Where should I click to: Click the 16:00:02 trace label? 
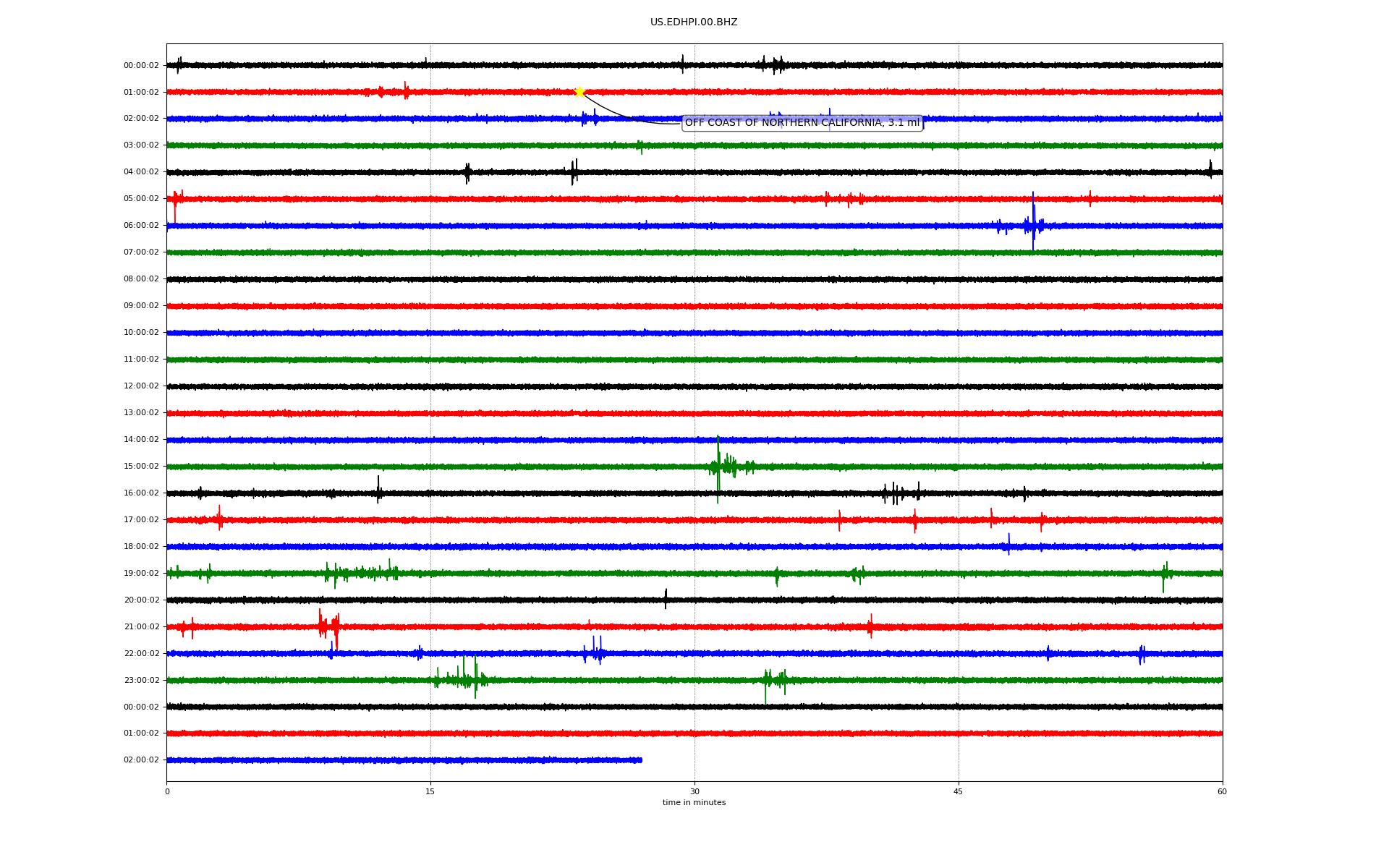point(141,493)
